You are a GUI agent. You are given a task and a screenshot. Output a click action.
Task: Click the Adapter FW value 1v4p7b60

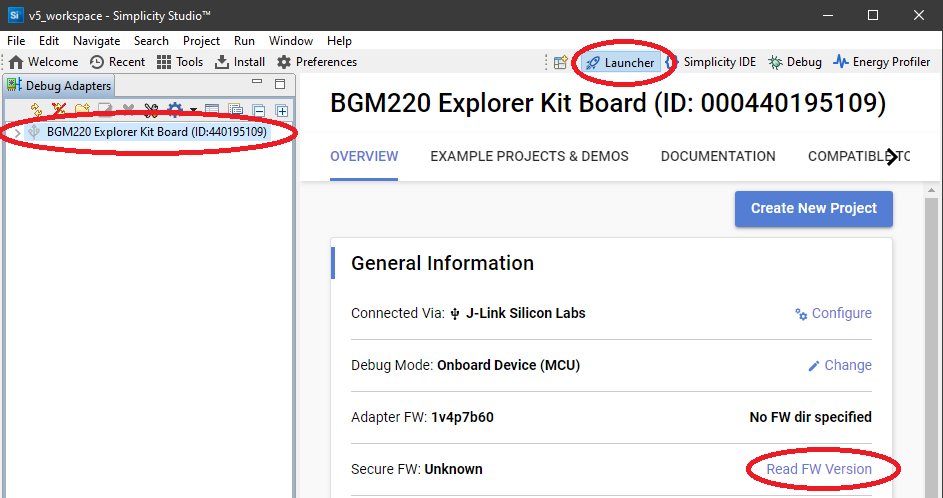[462, 417]
